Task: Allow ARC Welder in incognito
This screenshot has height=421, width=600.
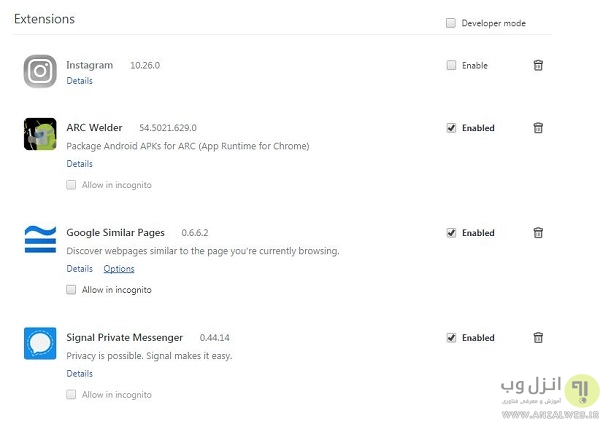Action: tap(71, 185)
